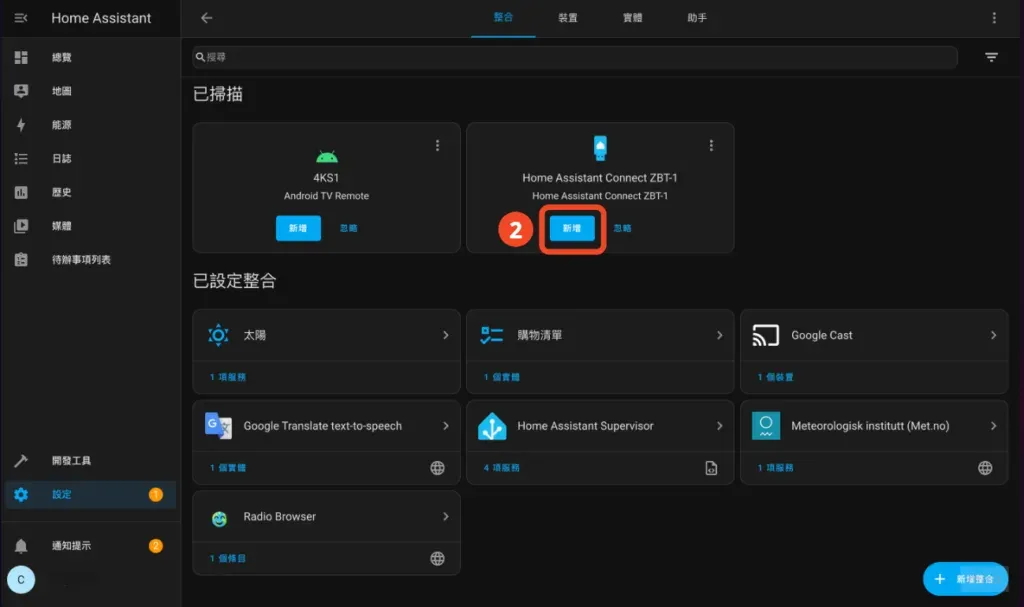Screen dimensions: 1024x607
Task: Open the filter icon beside search bar
Action: [x=991, y=57]
